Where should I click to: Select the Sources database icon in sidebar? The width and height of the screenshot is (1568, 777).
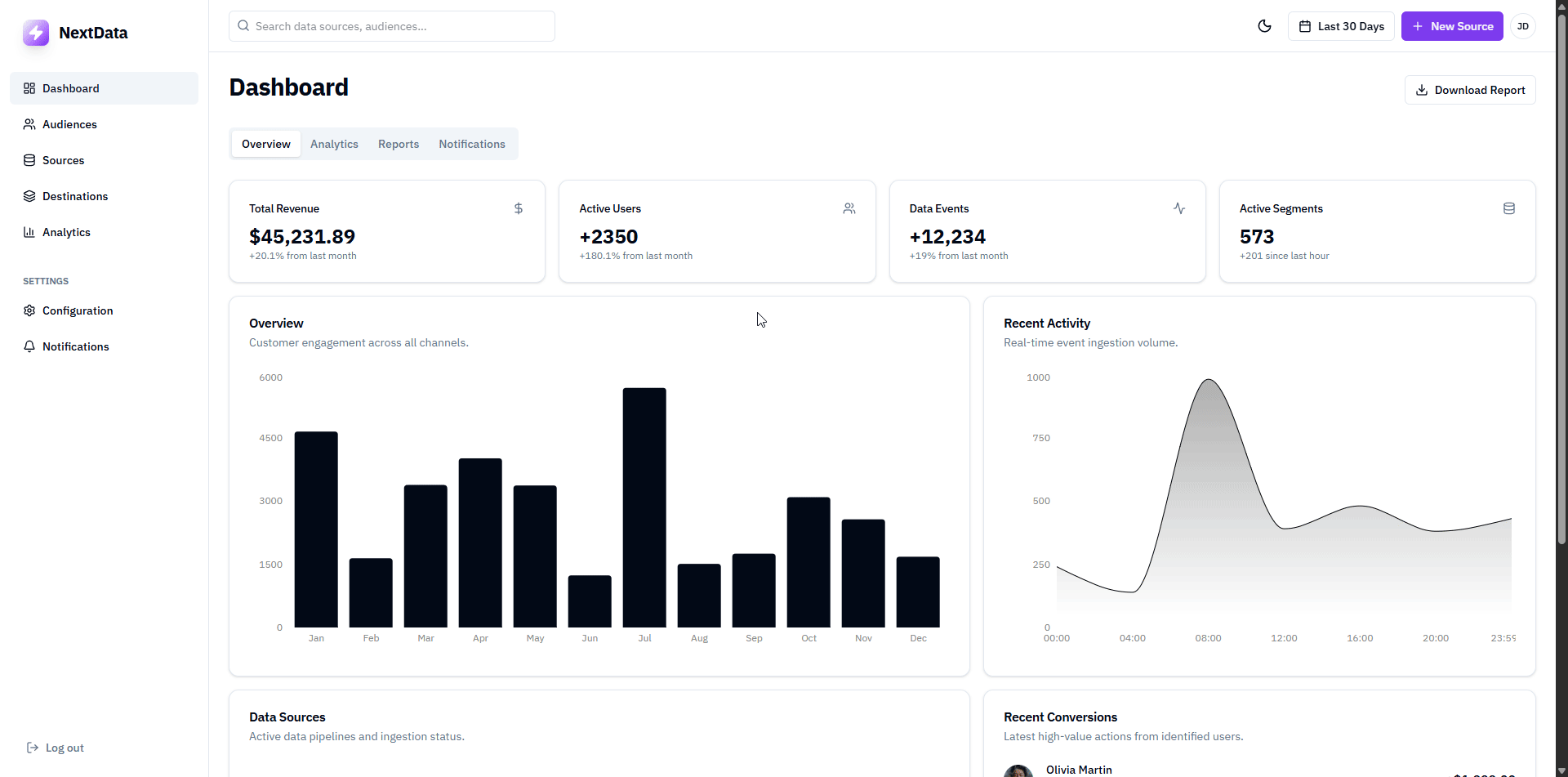pyautogui.click(x=29, y=160)
